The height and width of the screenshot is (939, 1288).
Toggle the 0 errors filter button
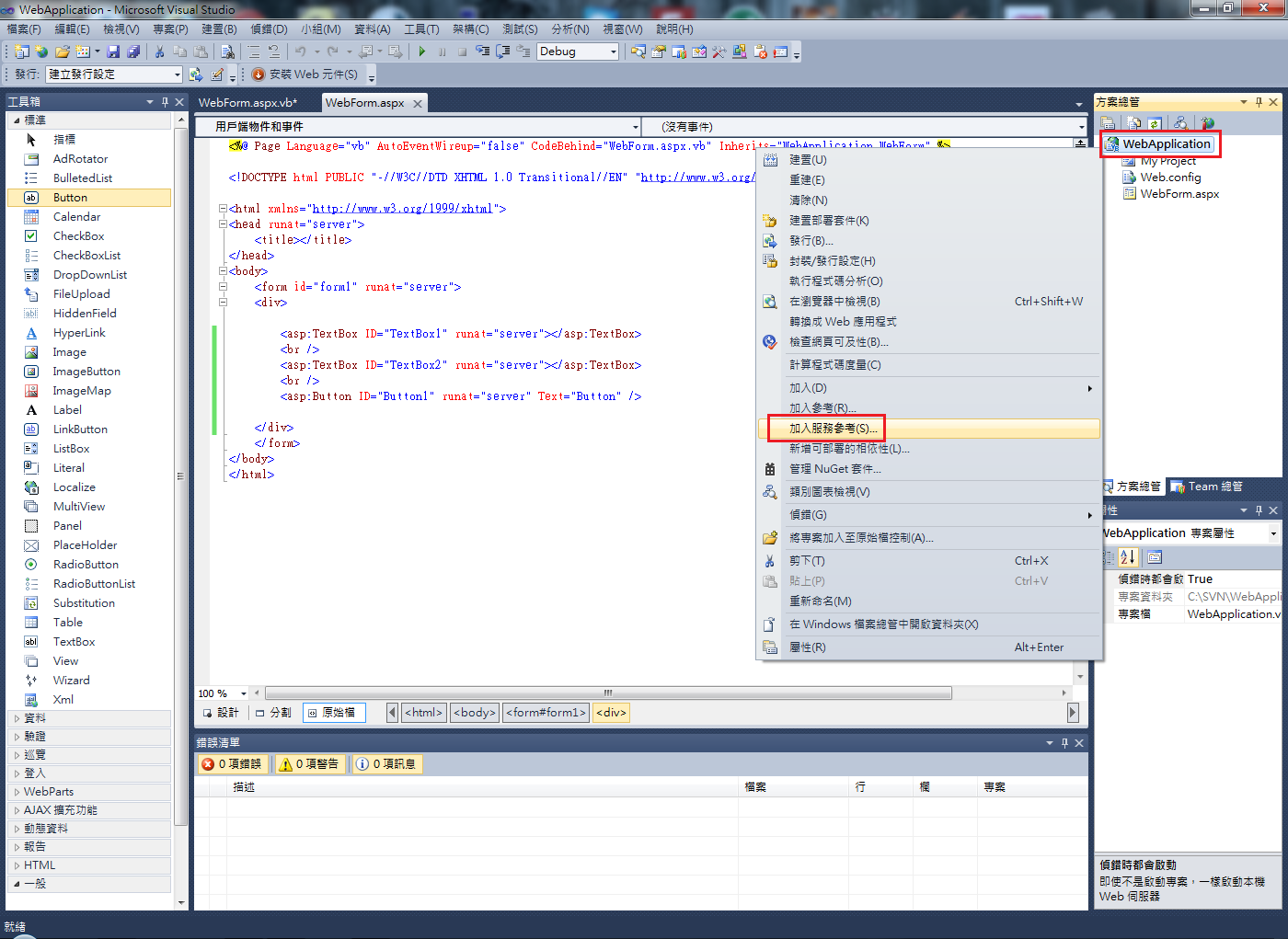point(233,764)
